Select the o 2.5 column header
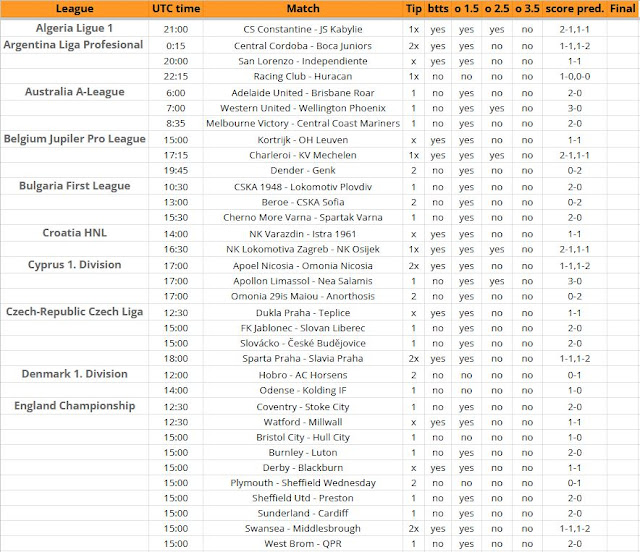Image resolution: width=640 pixels, height=552 pixels. [x=497, y=9]
